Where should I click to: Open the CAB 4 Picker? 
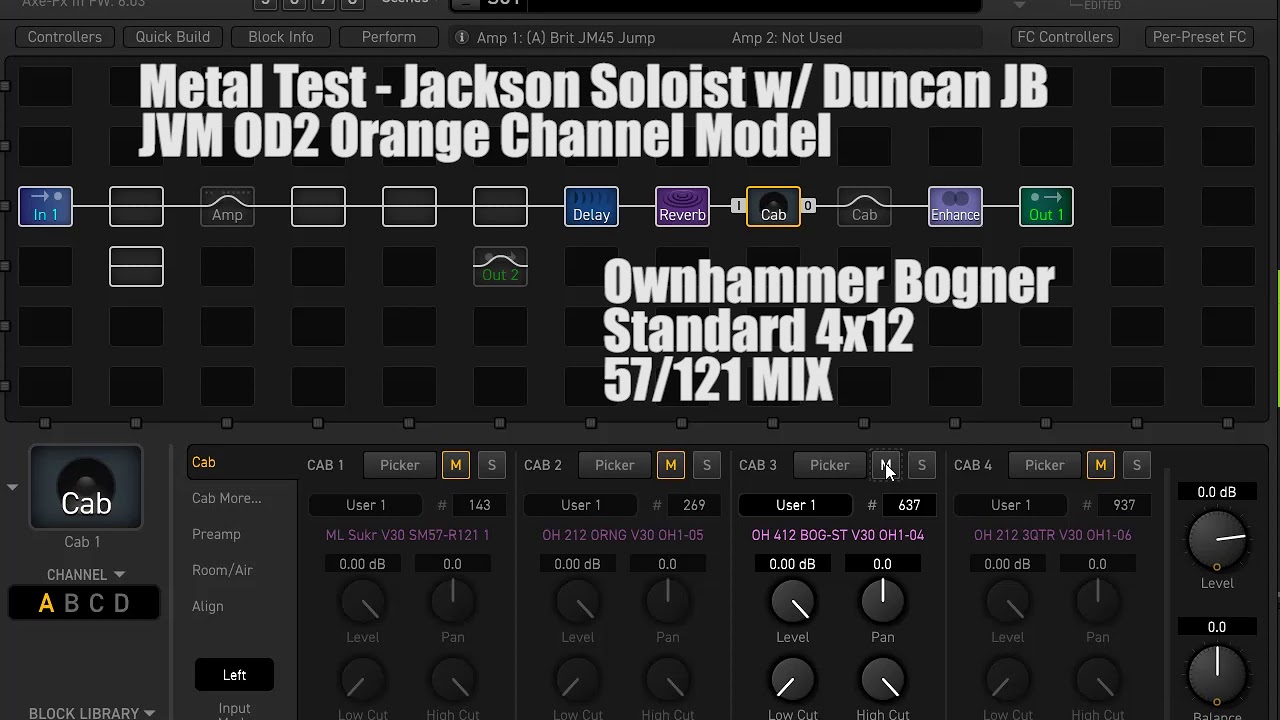tap(1045, 465)
